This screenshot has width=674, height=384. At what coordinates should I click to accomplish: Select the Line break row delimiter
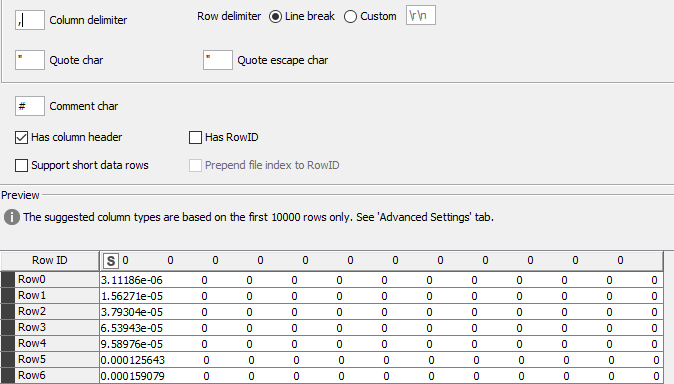coord(275,16)
